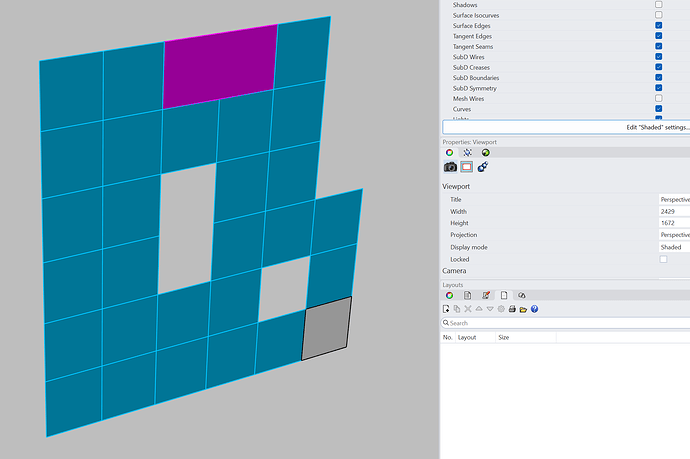Move layout up with the up-arrow icon
This screenshot has height=459, width=690.
tap(479, 309)
